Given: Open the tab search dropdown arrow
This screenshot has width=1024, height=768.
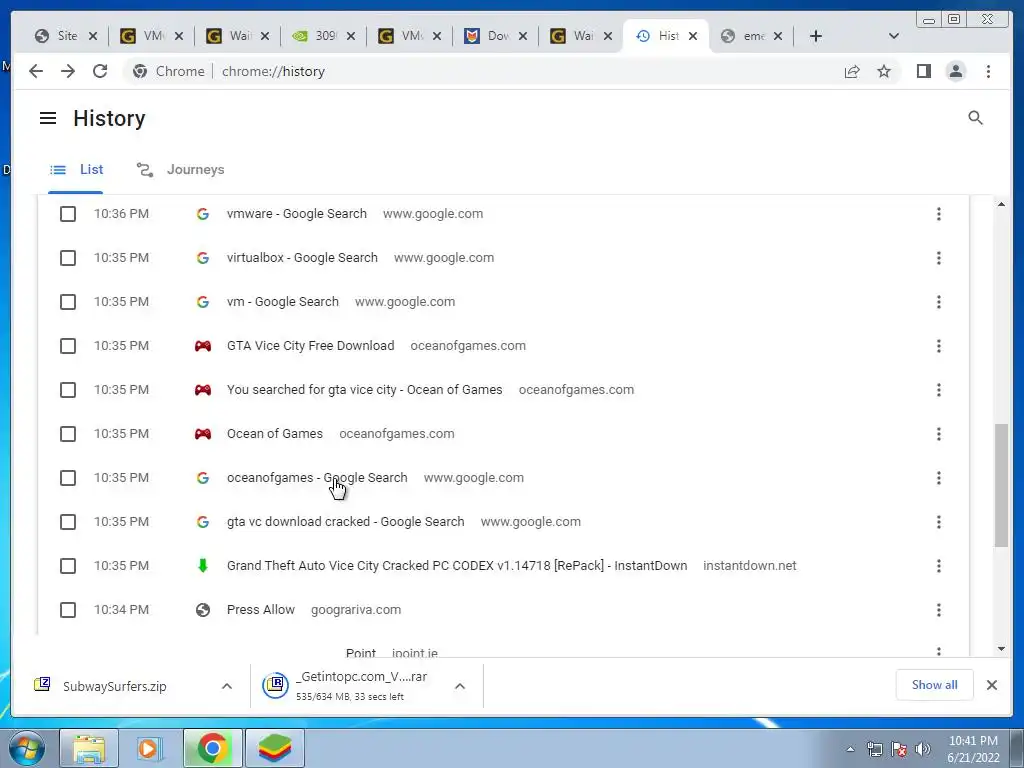Looking at the screenshot, I should 894,36.
